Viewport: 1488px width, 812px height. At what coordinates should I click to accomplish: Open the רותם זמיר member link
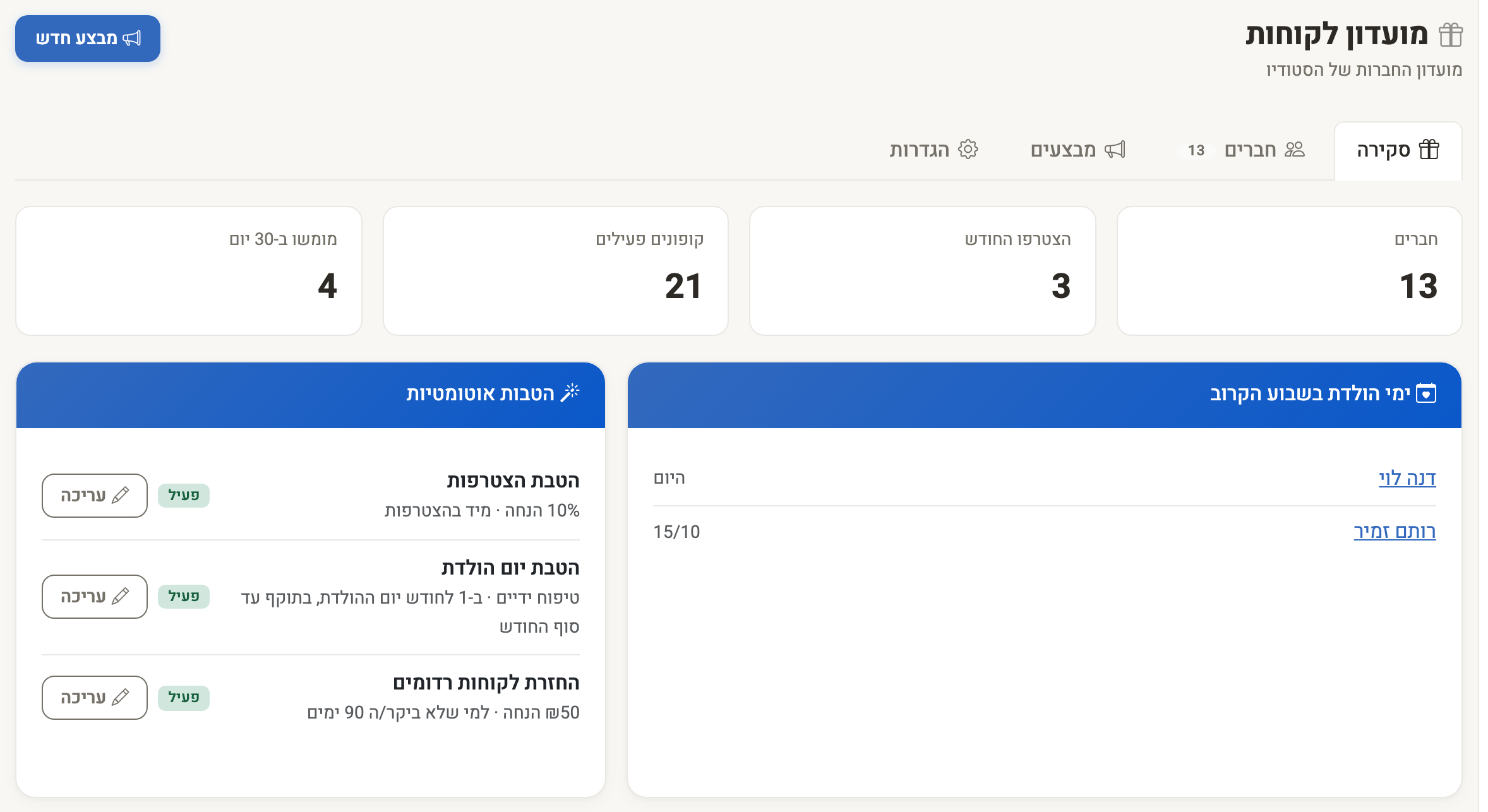[1395, 532]
